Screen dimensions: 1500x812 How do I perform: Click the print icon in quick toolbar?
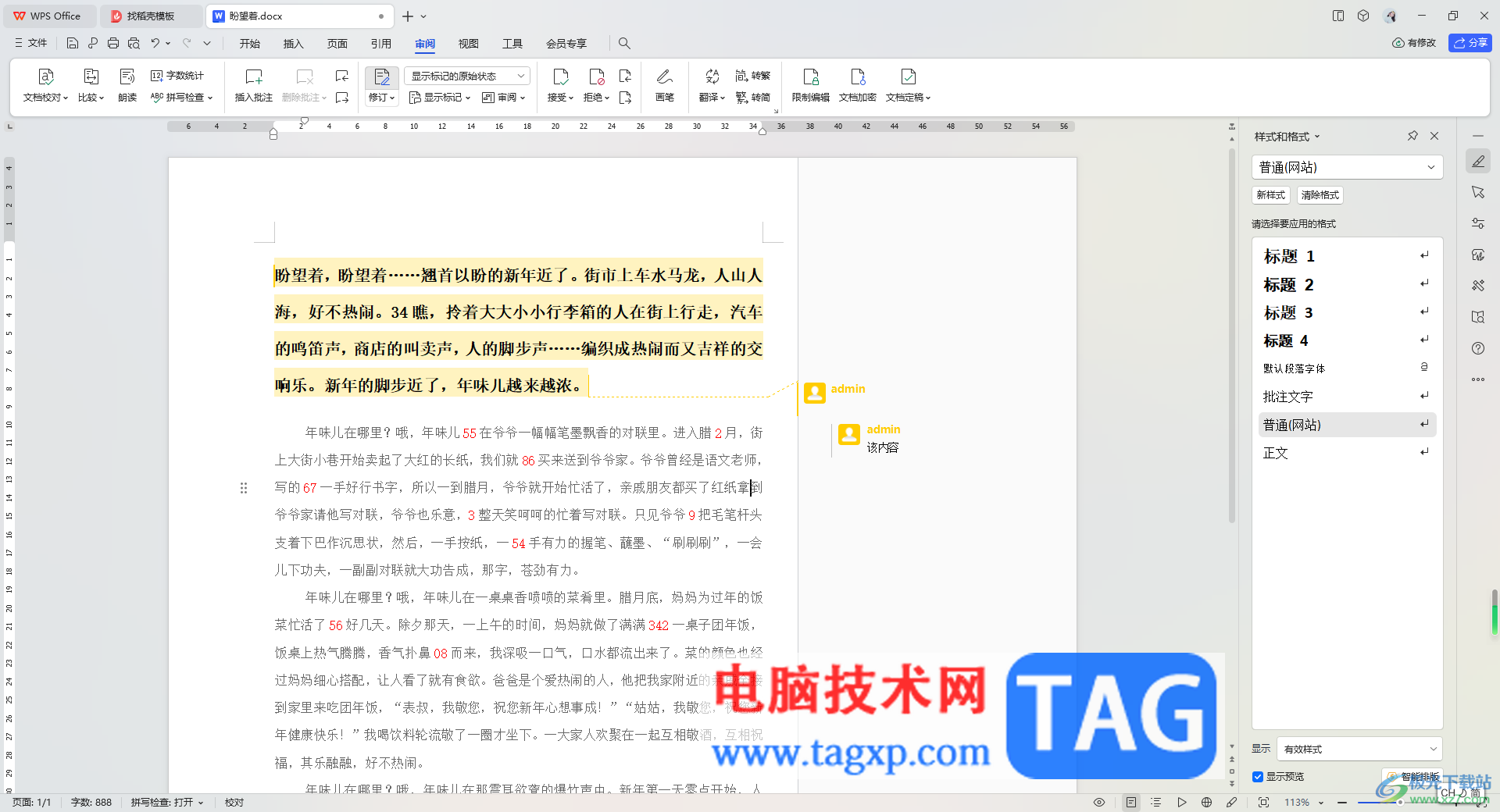tap(113, 43)
